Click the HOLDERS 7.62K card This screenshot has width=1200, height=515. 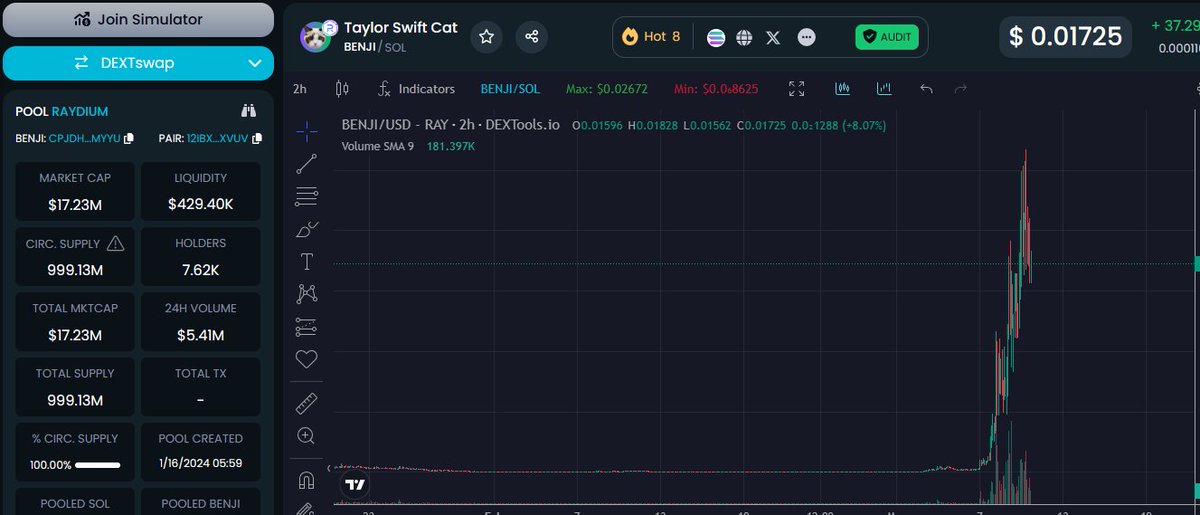pyautogui.click(x=201, y=256)
